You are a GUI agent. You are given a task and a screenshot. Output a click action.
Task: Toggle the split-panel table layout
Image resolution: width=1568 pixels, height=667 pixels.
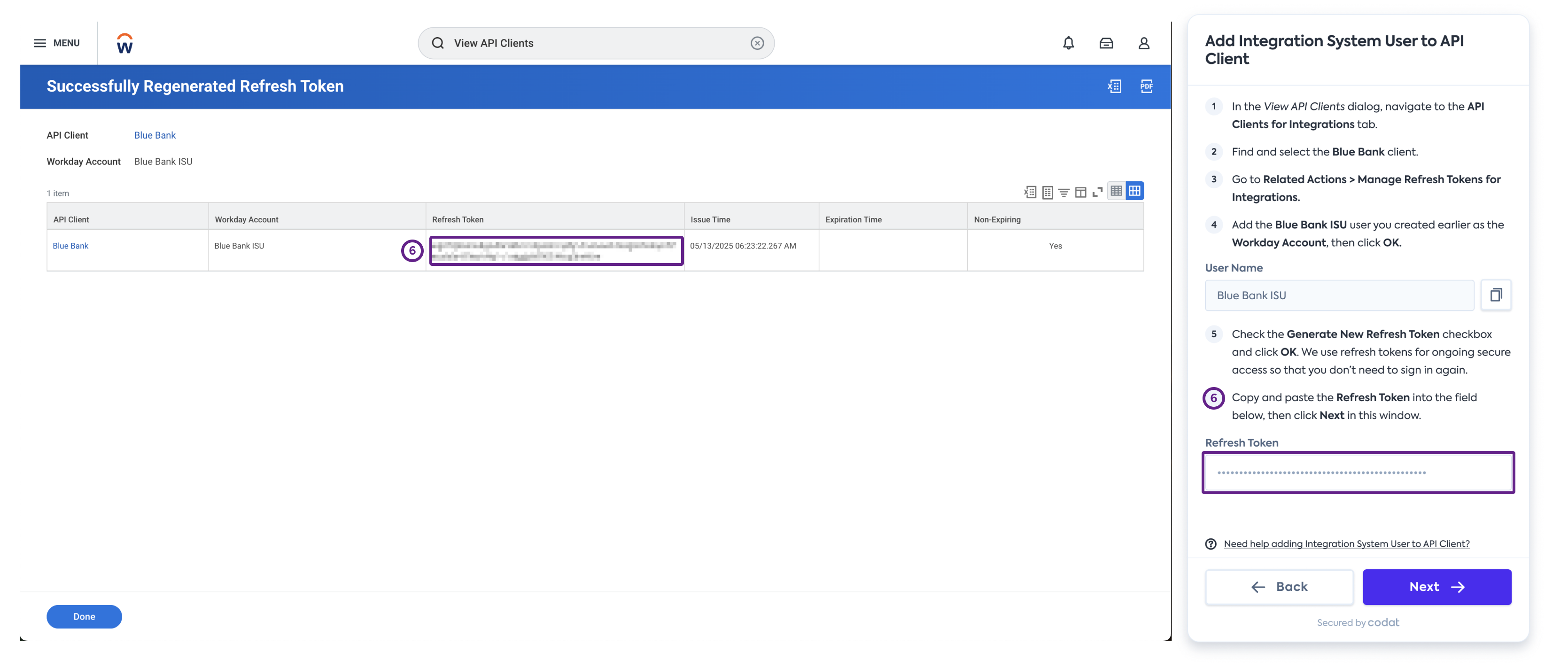tap(1080, 191)
